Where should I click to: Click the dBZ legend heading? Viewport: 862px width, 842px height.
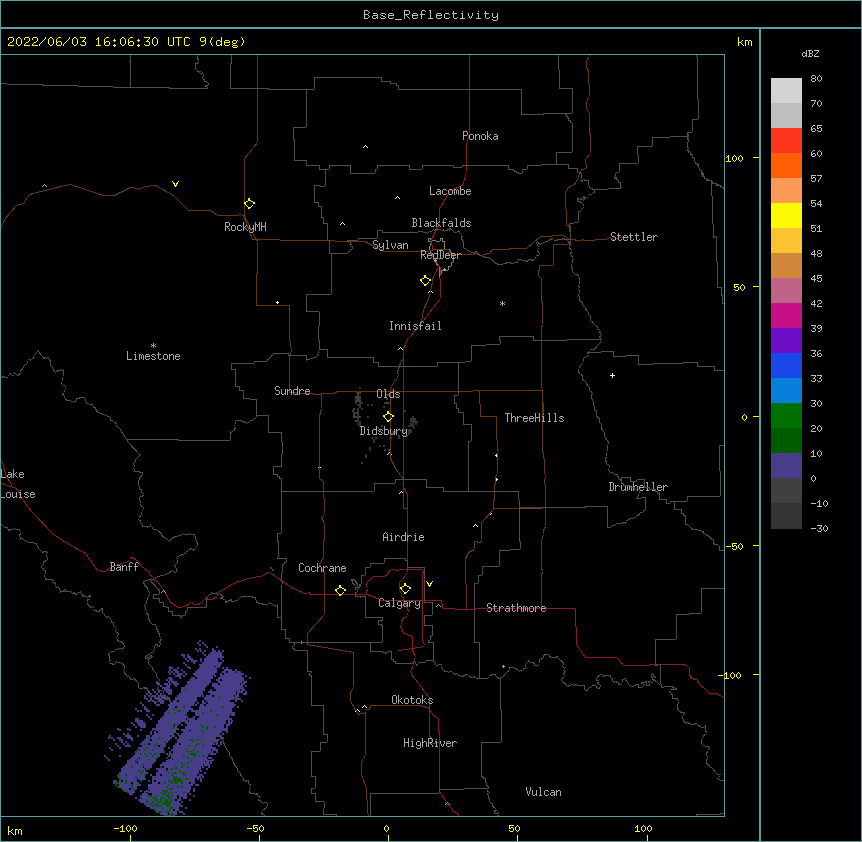tap(810, 53)
